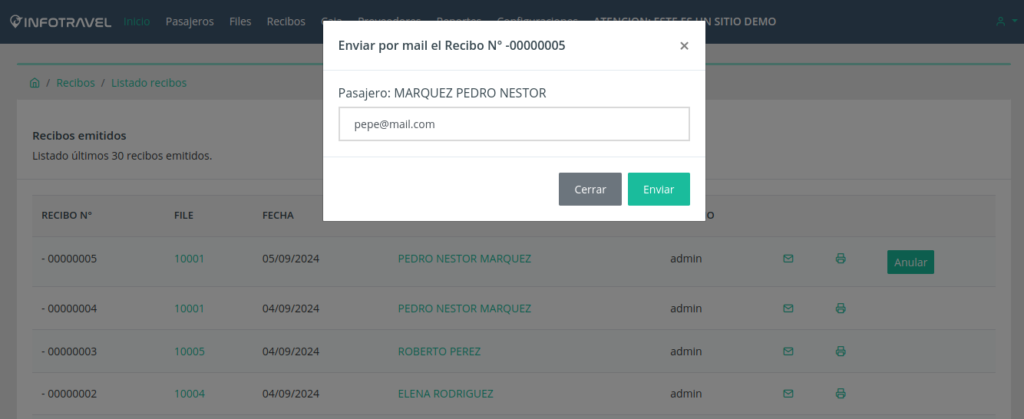The height and width of the screenshot is (419, 1024).
Task: Click the mail icon for receipt 00000004
Action: [788, 308]
